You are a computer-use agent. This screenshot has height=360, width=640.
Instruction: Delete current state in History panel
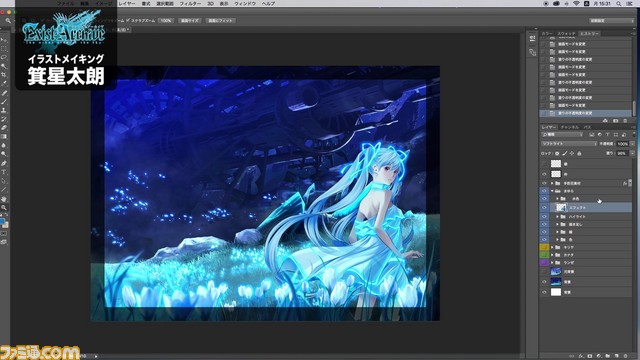[625, 121]
